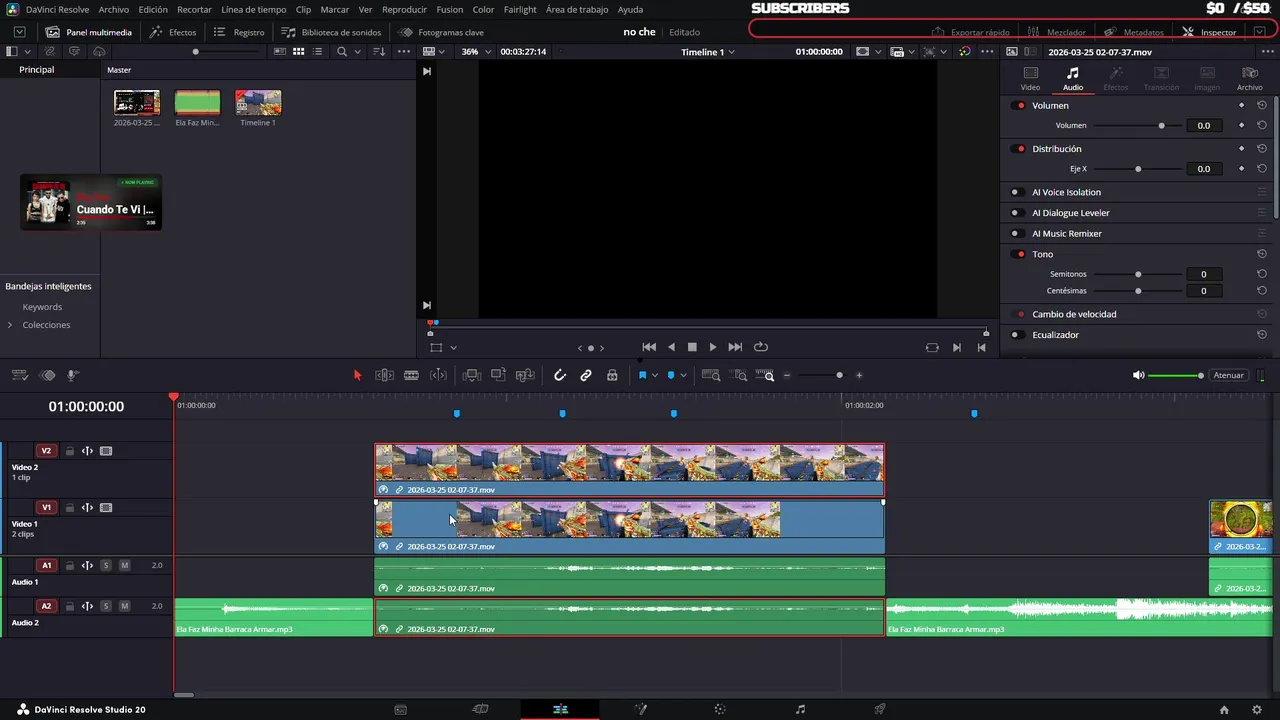Click the Full Extent Zoom icon
This screenshot has height=720, width=1280.
pyautogui.click(x=711, y=375)
